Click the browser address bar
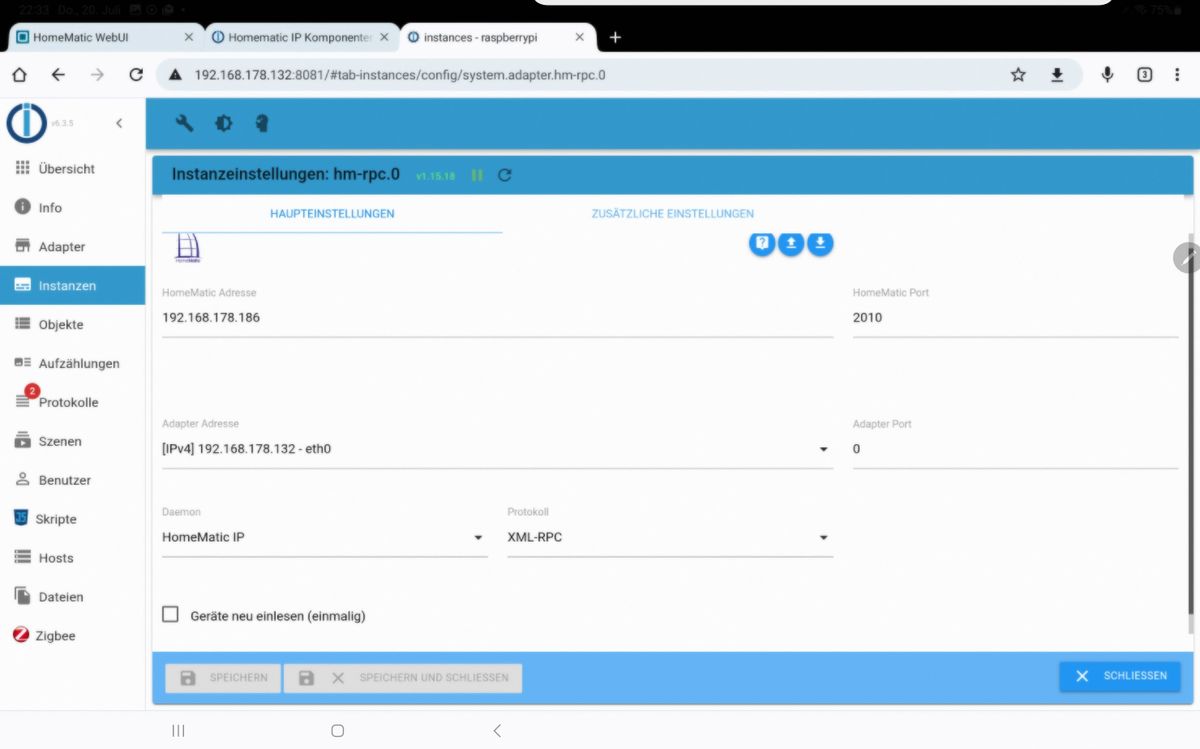 pyautogui.click(x=585, y=75)
